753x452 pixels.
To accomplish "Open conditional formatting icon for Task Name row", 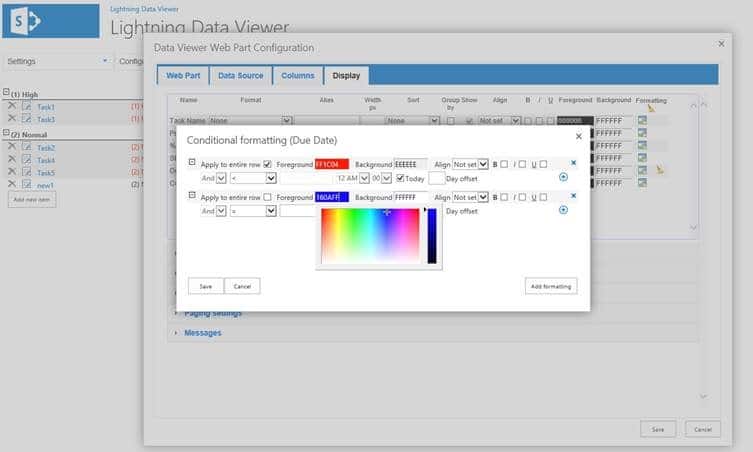I will coord(642,120).
